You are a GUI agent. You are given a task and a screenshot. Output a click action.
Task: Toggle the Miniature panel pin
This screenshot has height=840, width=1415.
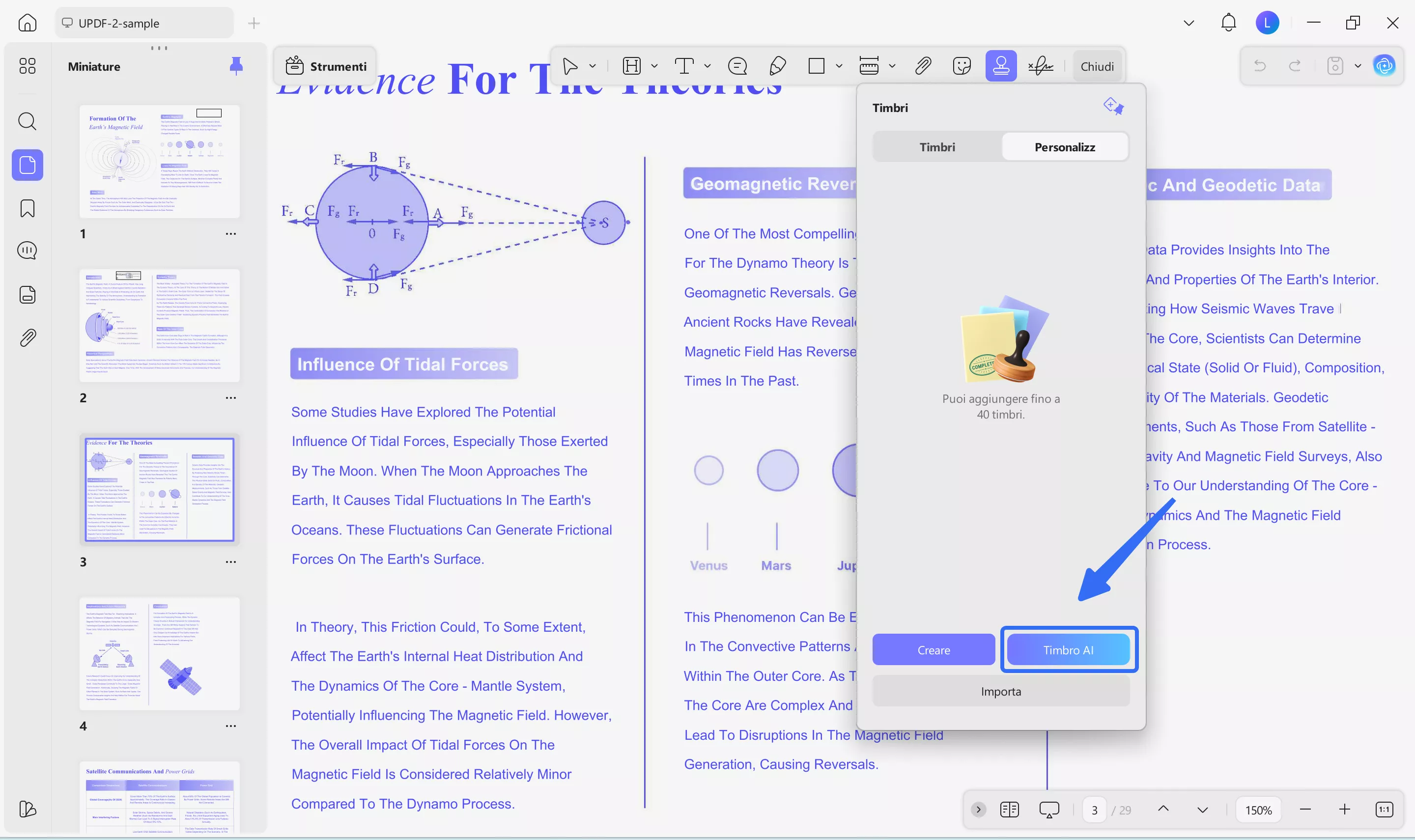point(236,66)
